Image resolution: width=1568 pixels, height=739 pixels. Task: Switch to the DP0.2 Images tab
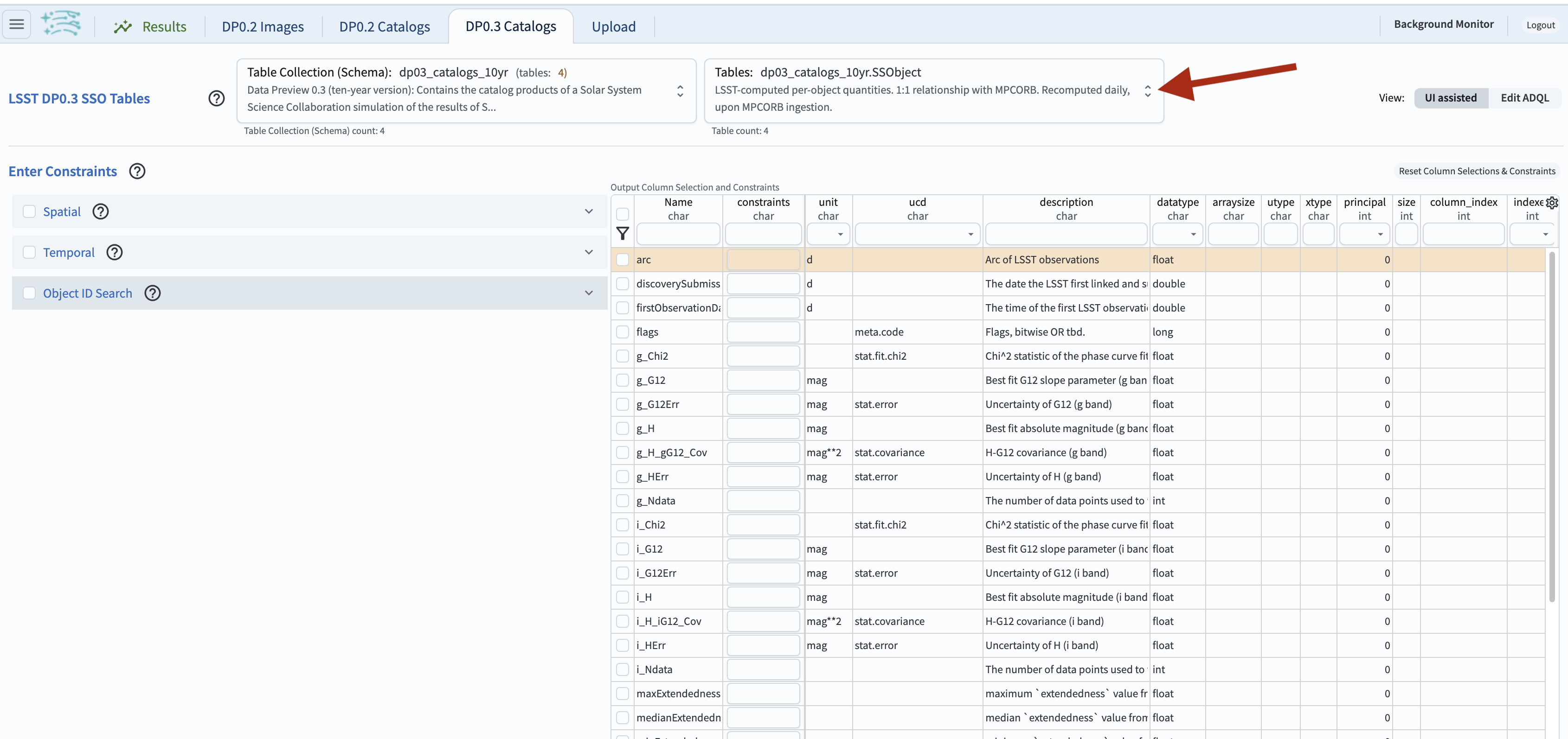(x=263, y=26)
